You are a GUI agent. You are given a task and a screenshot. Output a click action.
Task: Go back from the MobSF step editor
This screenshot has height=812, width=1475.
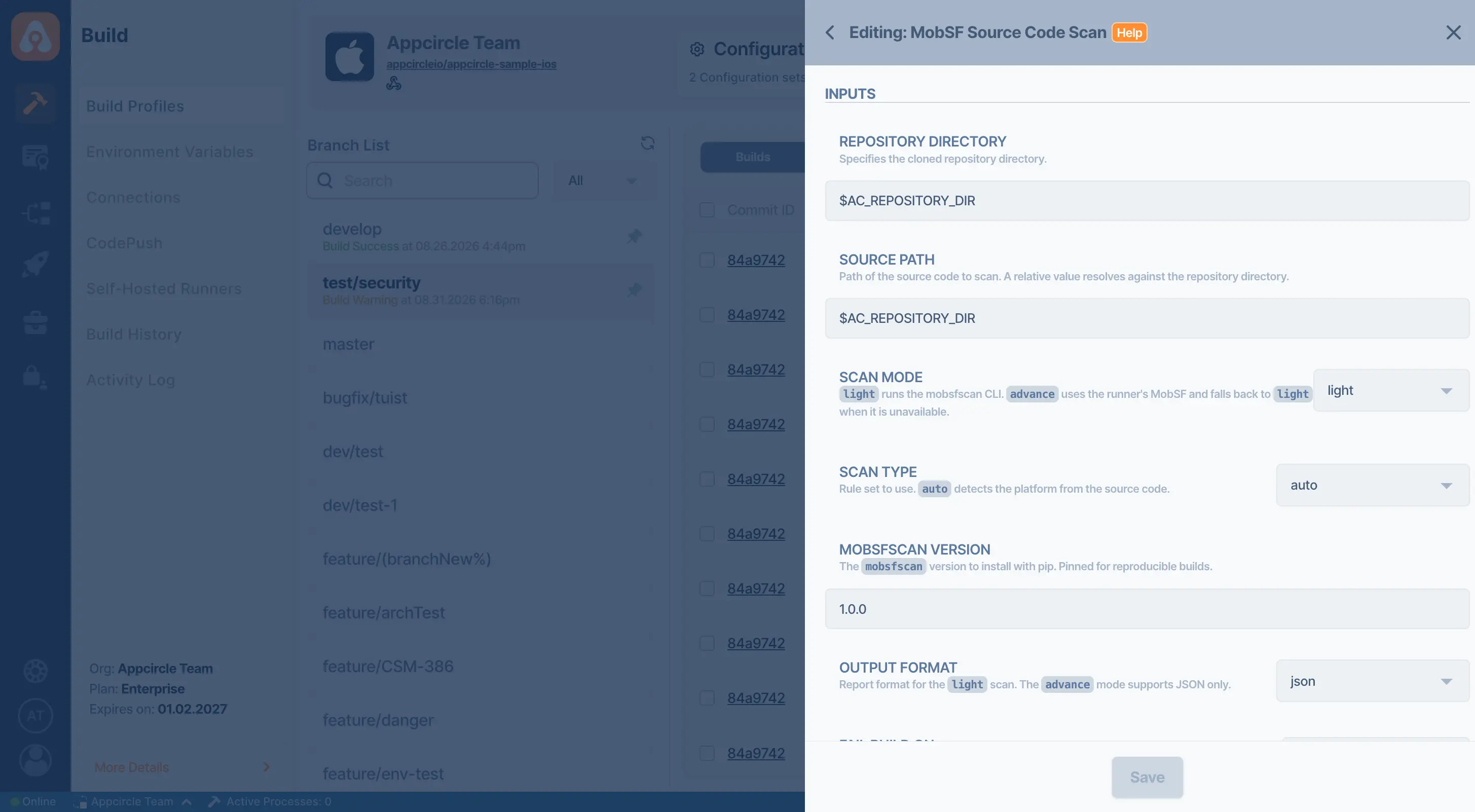(830, 32)
